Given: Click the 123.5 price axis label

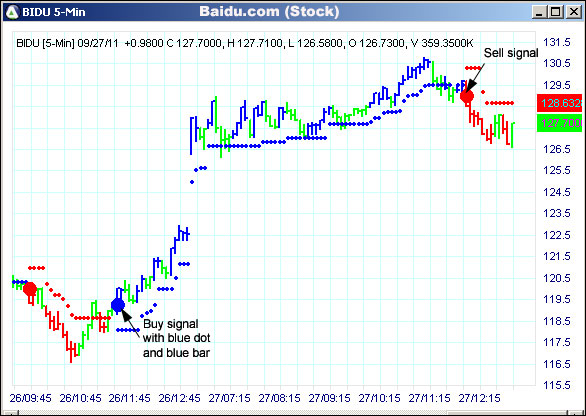Looking at the screenshot, I should (x=557, y=213).
